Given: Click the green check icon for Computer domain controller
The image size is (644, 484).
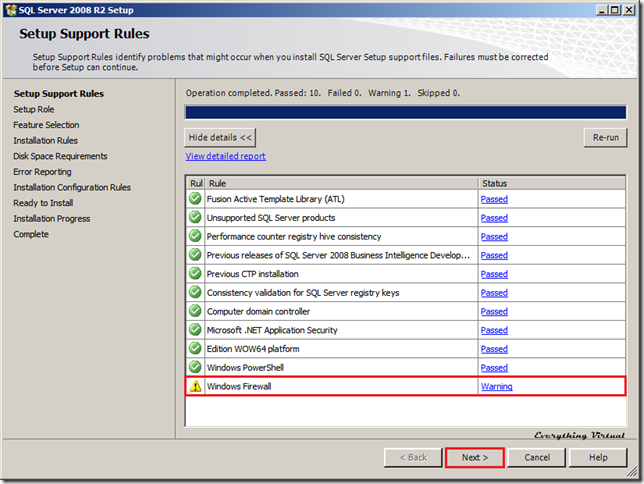Looking at the screenshot, I should pos(195,311).
